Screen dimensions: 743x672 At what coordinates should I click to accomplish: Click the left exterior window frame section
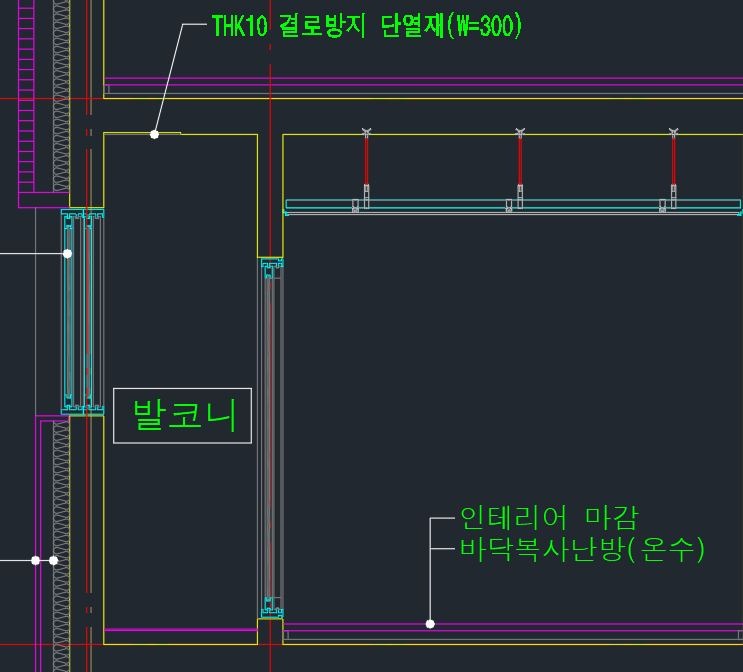(82, 310)
